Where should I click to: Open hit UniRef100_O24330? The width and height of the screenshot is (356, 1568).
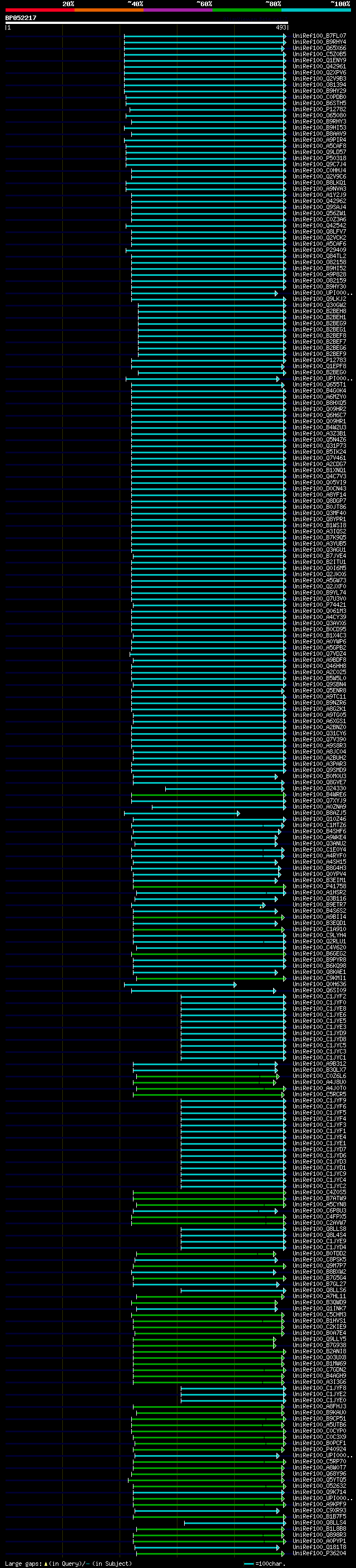pyautogui.click(x=319, y=788)
